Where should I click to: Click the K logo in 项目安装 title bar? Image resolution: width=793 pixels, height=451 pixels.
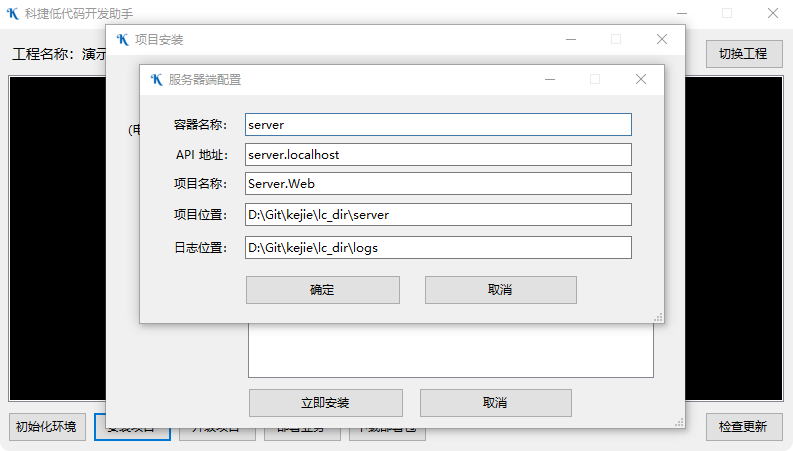(122, 40)
